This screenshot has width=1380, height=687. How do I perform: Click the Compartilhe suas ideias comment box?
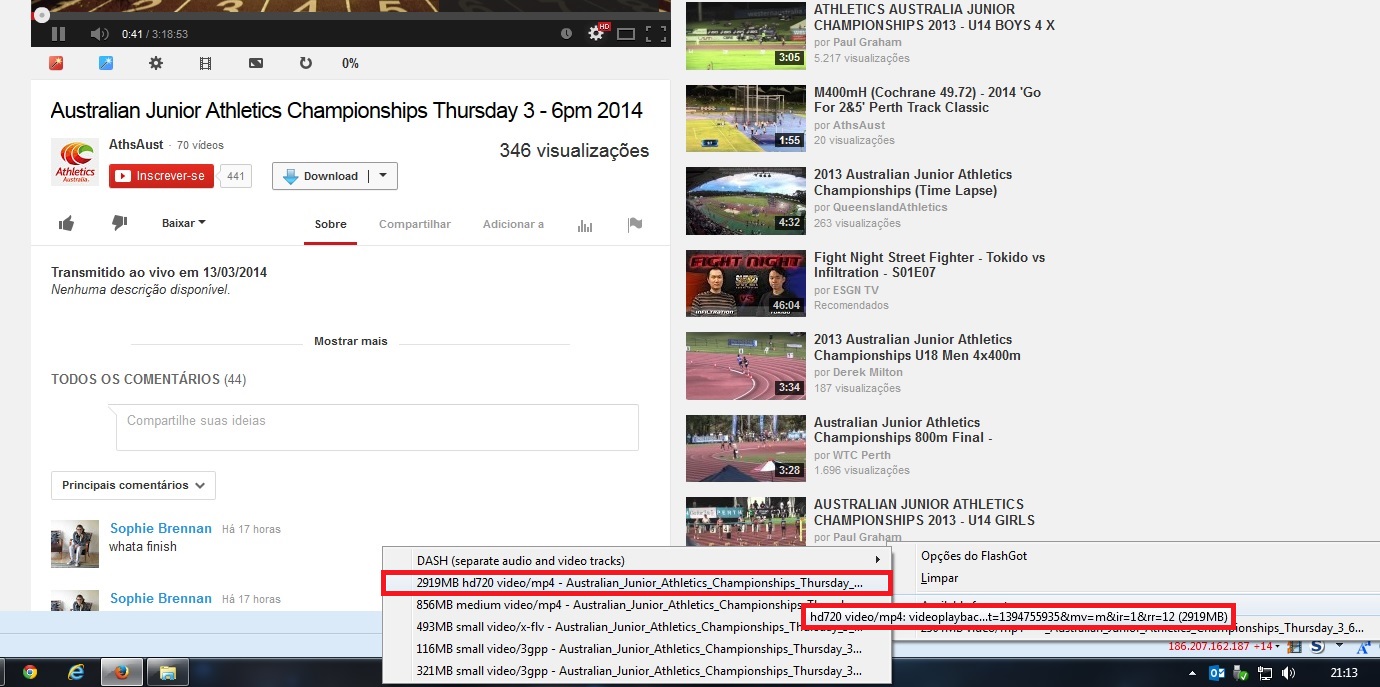[x=378, y=427]
